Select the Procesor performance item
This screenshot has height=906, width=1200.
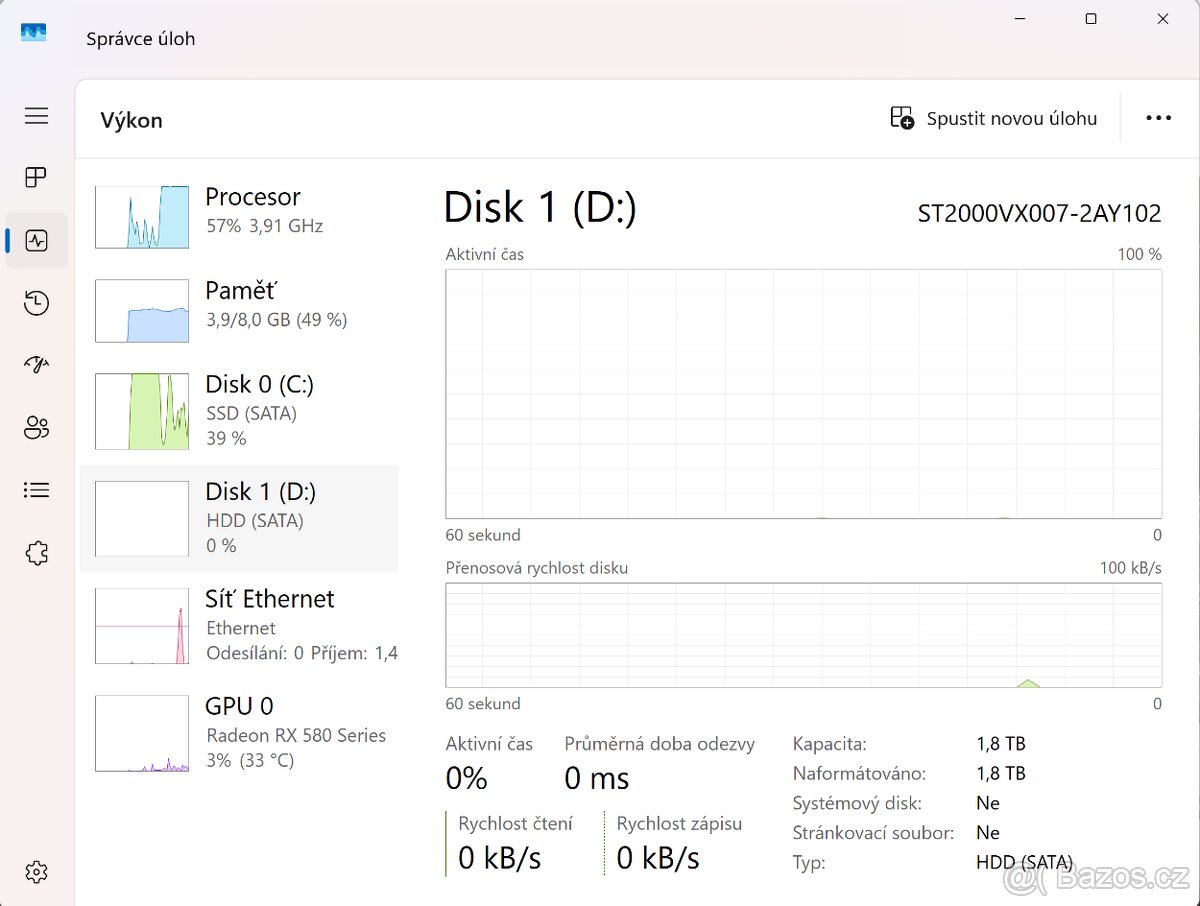[x=238, y=211]
